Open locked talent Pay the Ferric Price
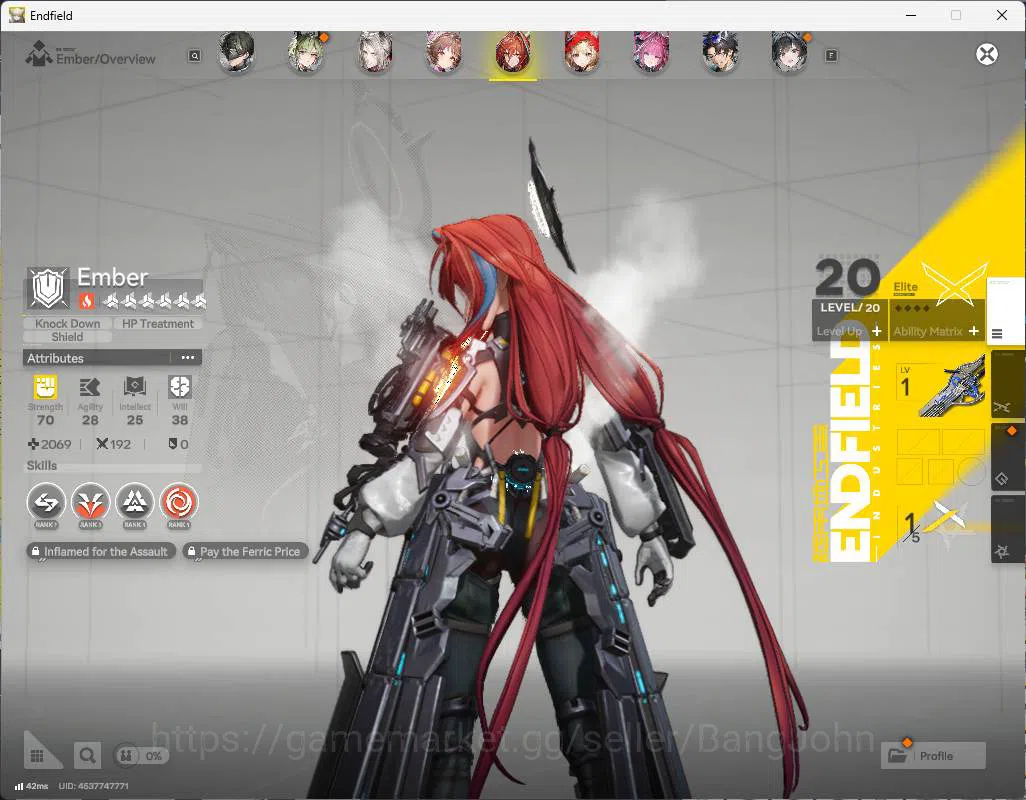The height and width of the screenshot is (800, 1026). click(245, 551)
